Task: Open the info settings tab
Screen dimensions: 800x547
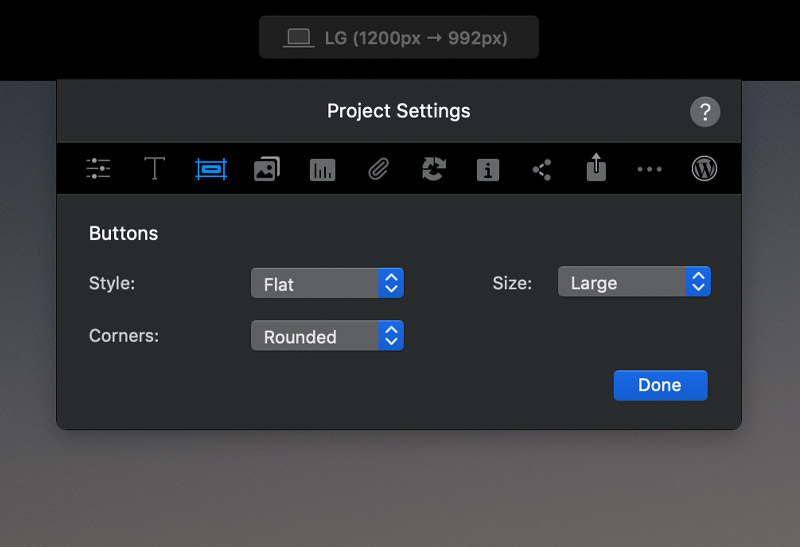Action: [488, 170]
